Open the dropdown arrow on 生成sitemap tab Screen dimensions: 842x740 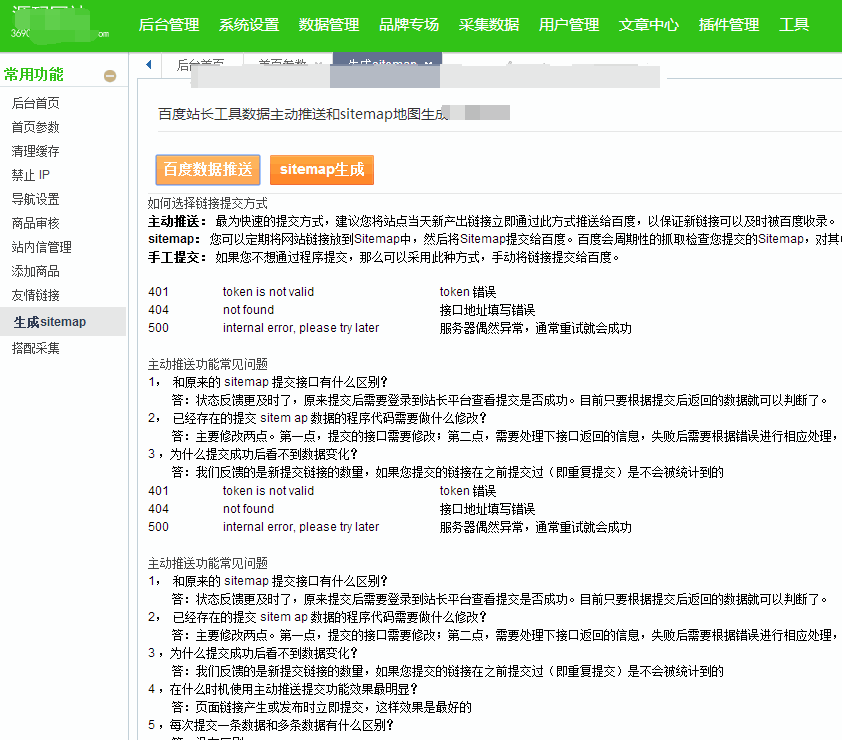coord(427,64)
